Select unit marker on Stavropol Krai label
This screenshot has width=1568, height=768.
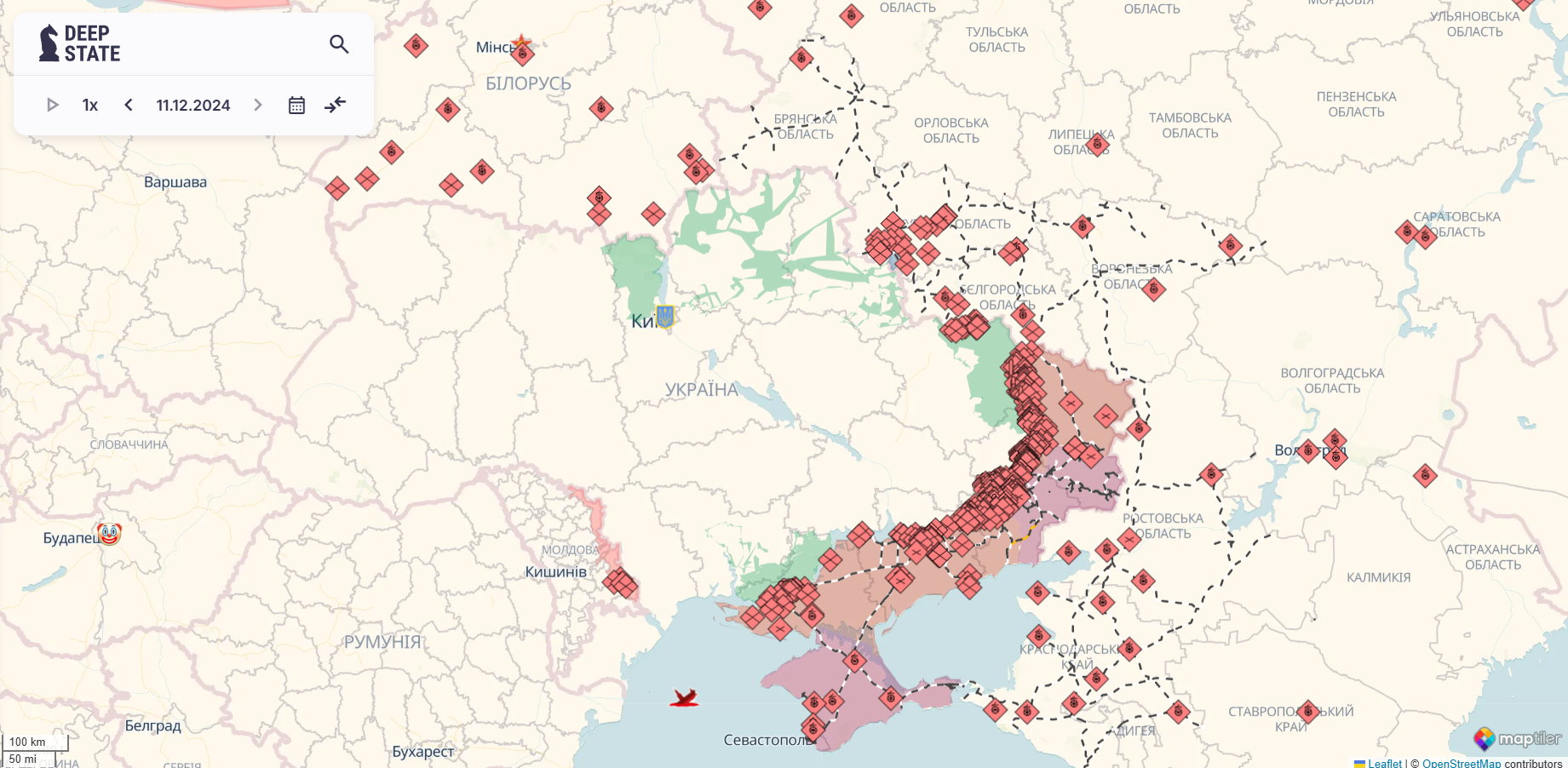1309,711
